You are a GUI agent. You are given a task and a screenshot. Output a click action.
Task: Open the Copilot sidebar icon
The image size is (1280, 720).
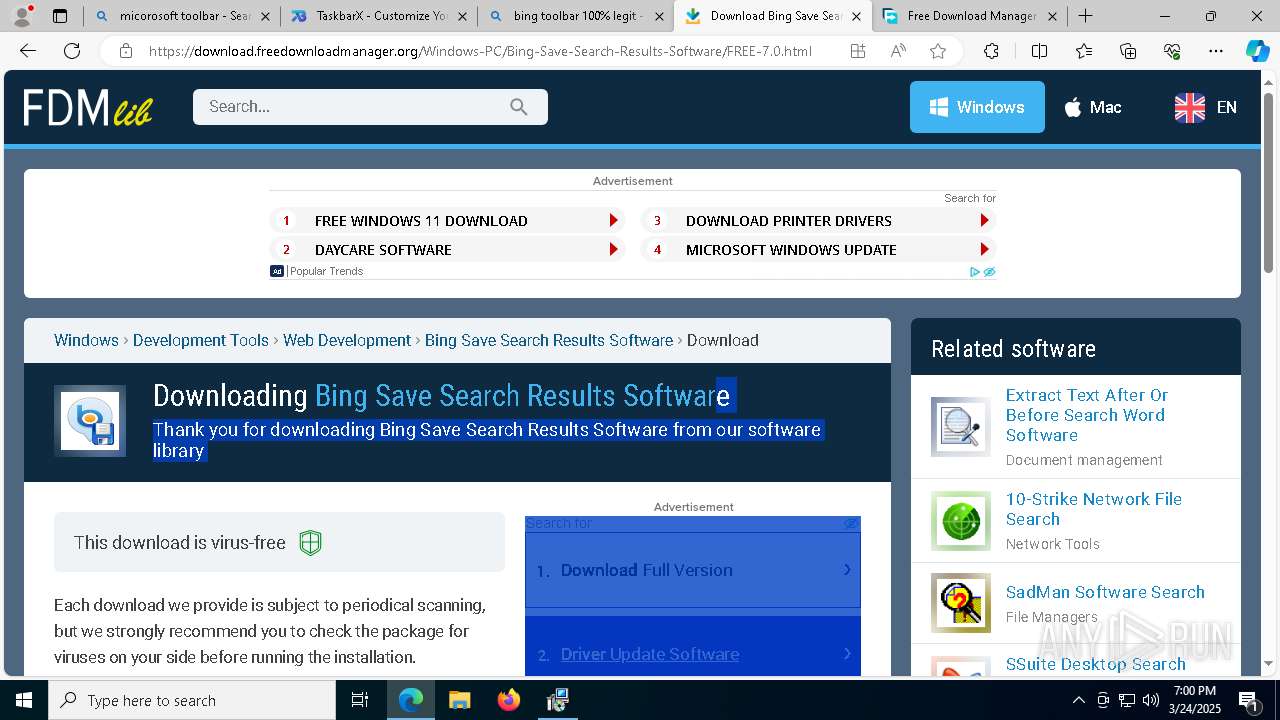pyautogui.click(x=1257, y=51)
